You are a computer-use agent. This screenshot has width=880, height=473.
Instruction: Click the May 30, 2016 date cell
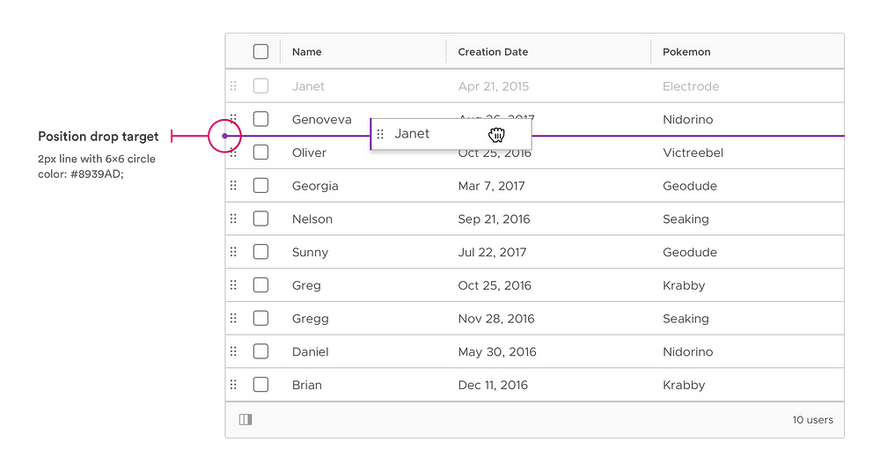[497, 352]
